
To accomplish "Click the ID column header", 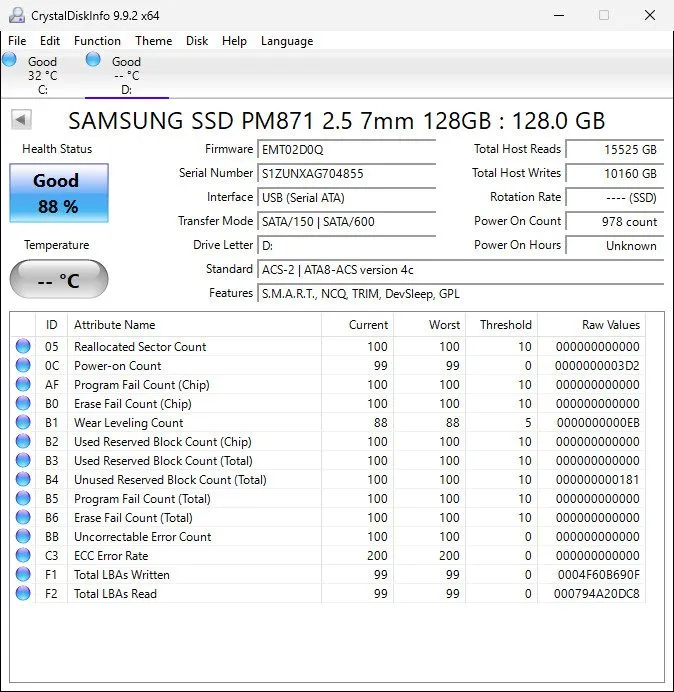I will 52,325.
